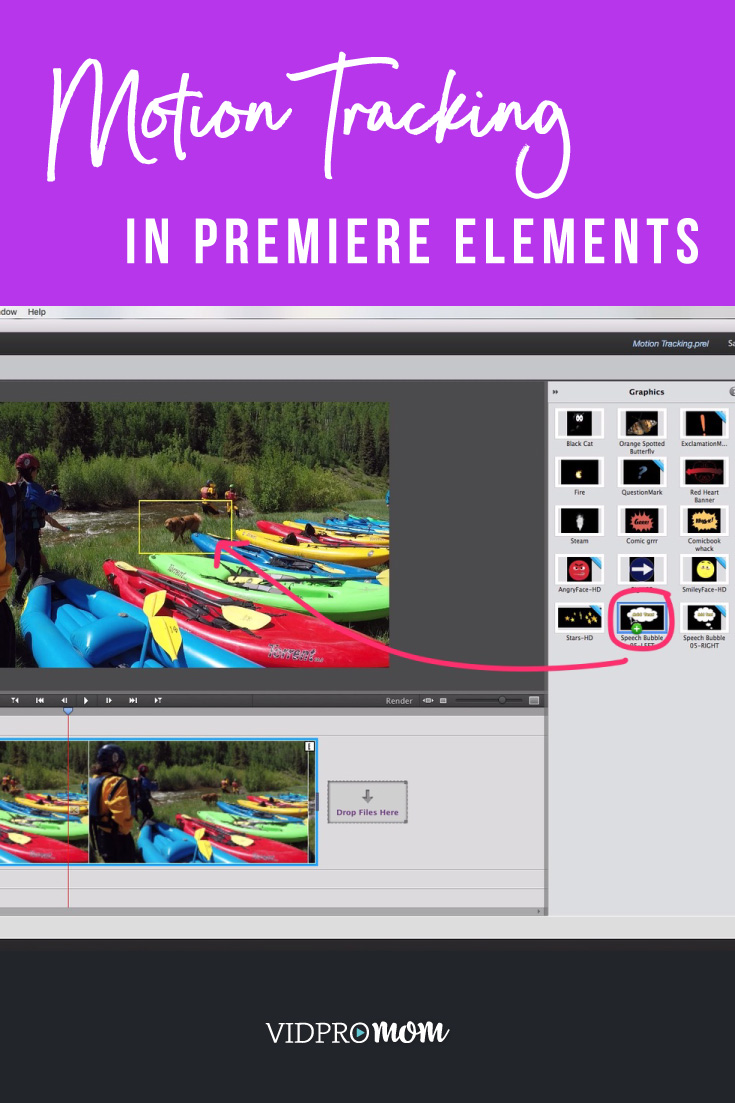Play the video in the monitor
This screenshot has height=1103, width=735.
[x=86, y=701]
